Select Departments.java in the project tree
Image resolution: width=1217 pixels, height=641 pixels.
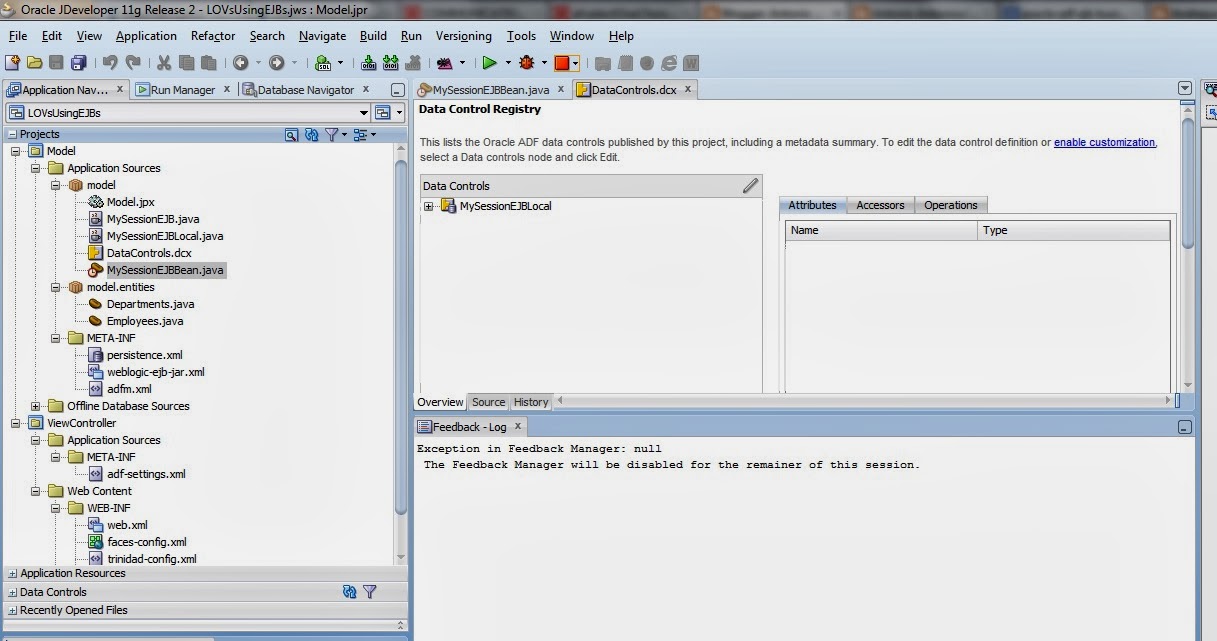coord(150,304)
